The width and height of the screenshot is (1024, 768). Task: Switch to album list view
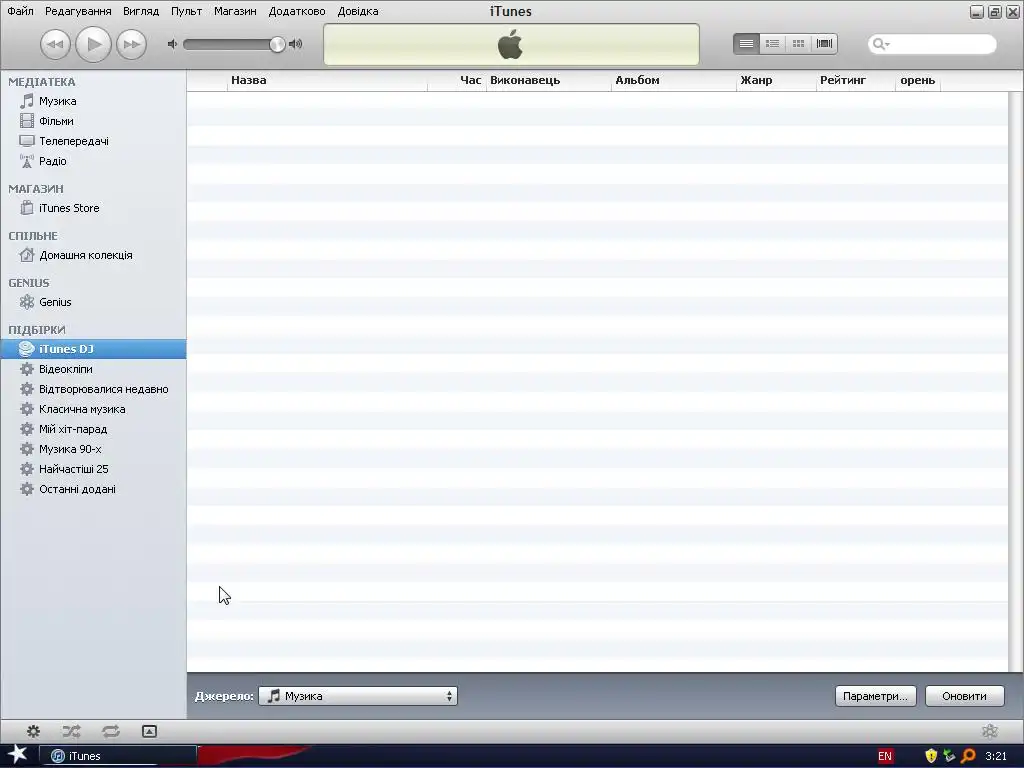pyautogui.click(x=772, y=44)
